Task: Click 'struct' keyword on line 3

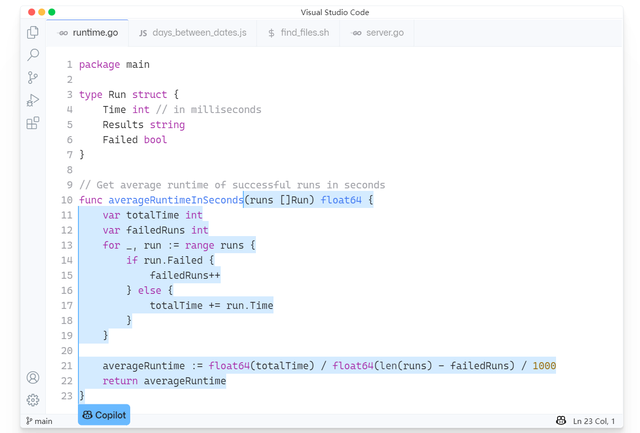Action: [x=149, y=95]
